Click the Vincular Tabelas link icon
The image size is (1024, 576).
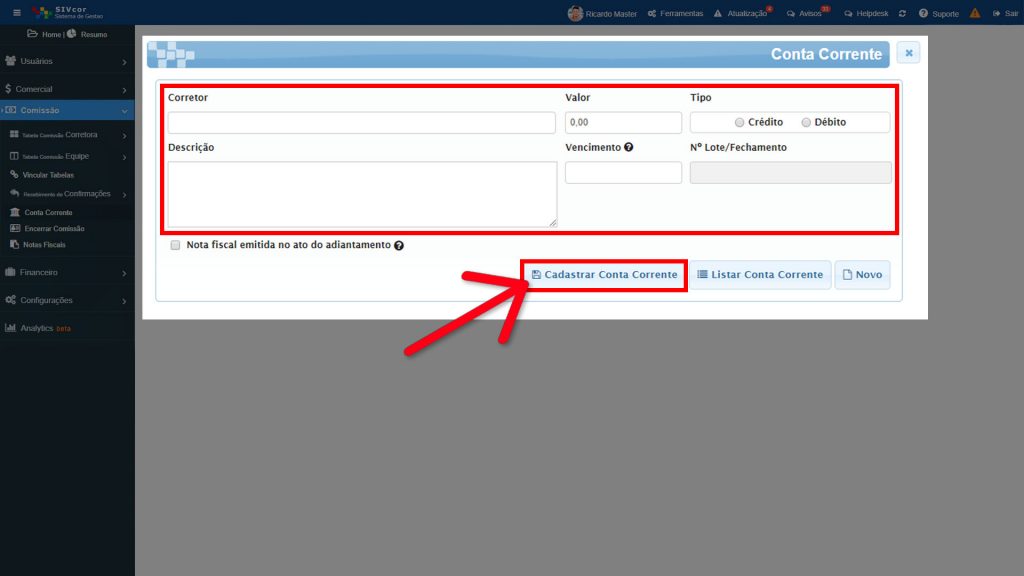(14, 174)
